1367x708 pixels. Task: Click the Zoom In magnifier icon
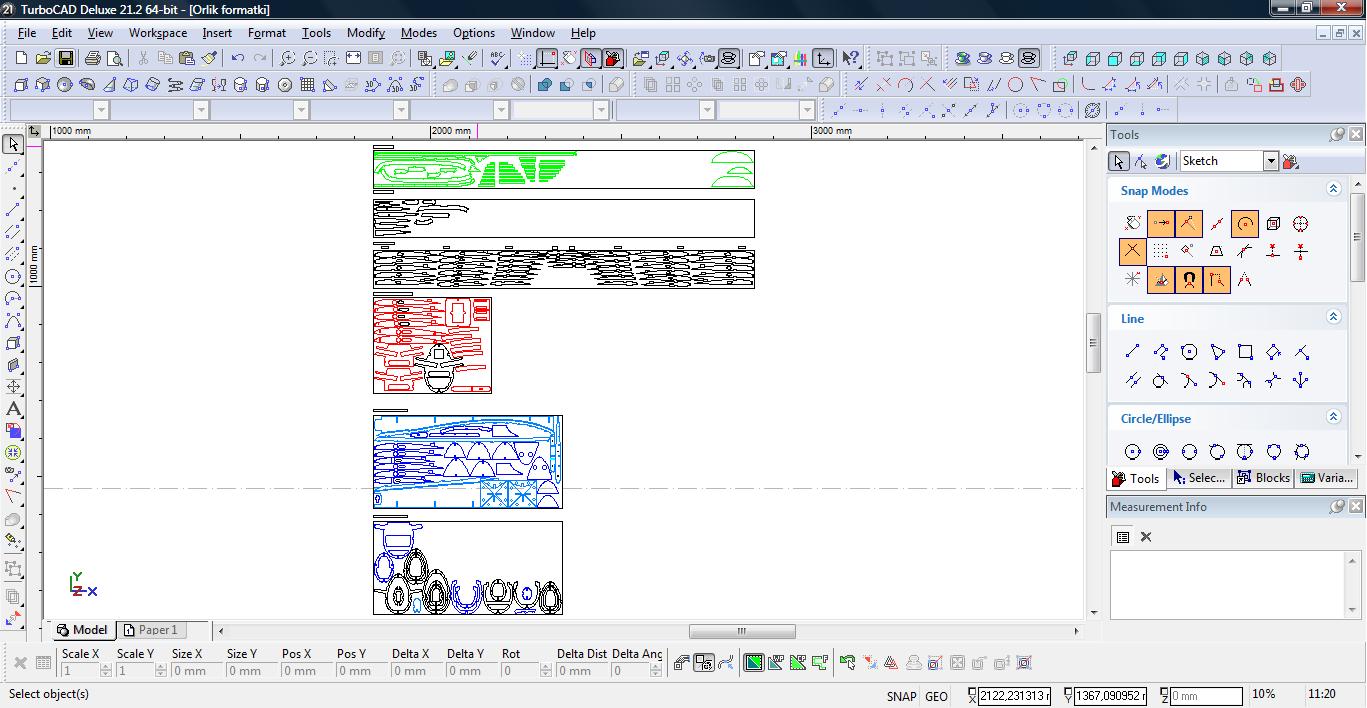(x=287, y=59)
